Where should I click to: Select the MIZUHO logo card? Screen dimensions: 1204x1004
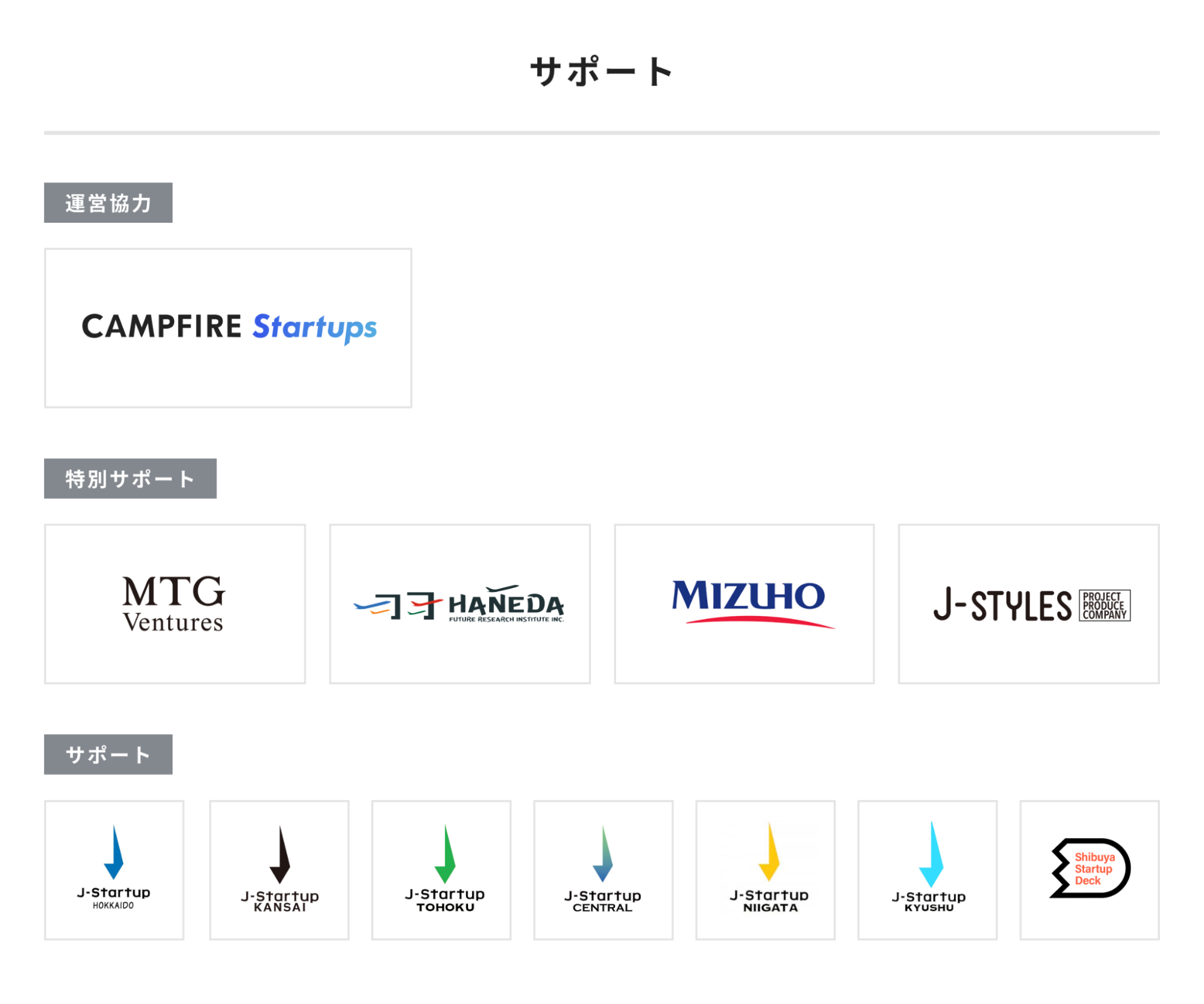pyautogui.click(x=744, y=603)
